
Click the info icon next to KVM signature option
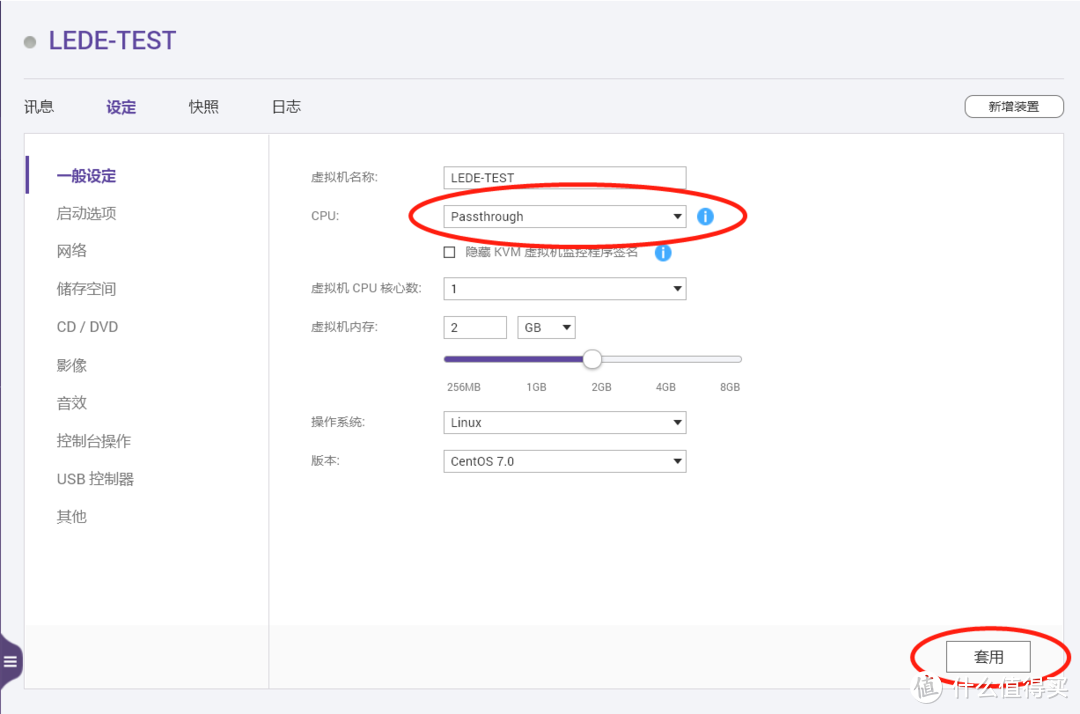[663, 252]
